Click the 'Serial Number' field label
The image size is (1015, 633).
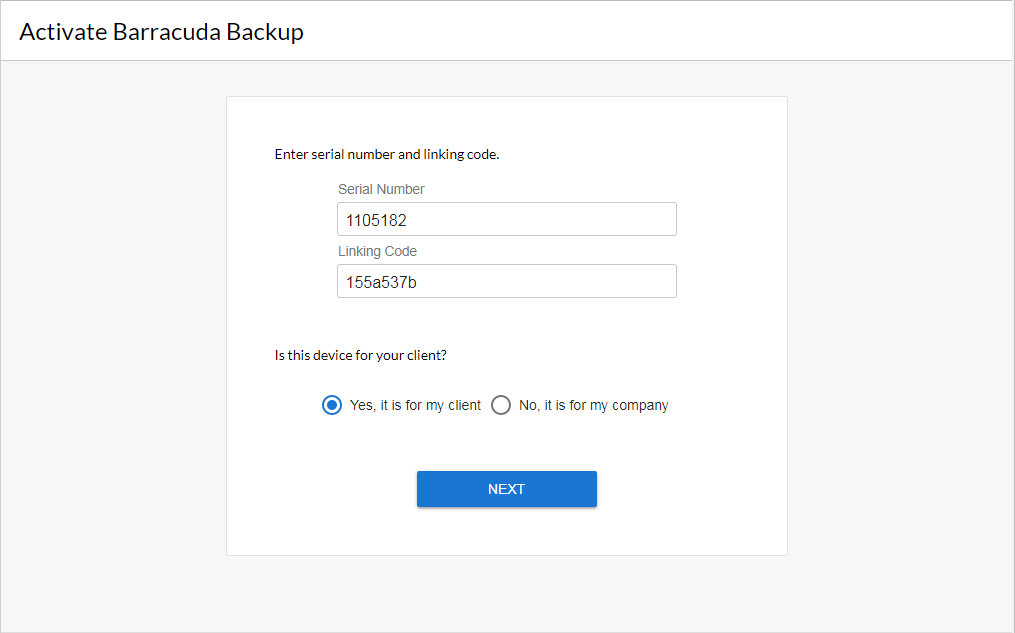[381, 189]
